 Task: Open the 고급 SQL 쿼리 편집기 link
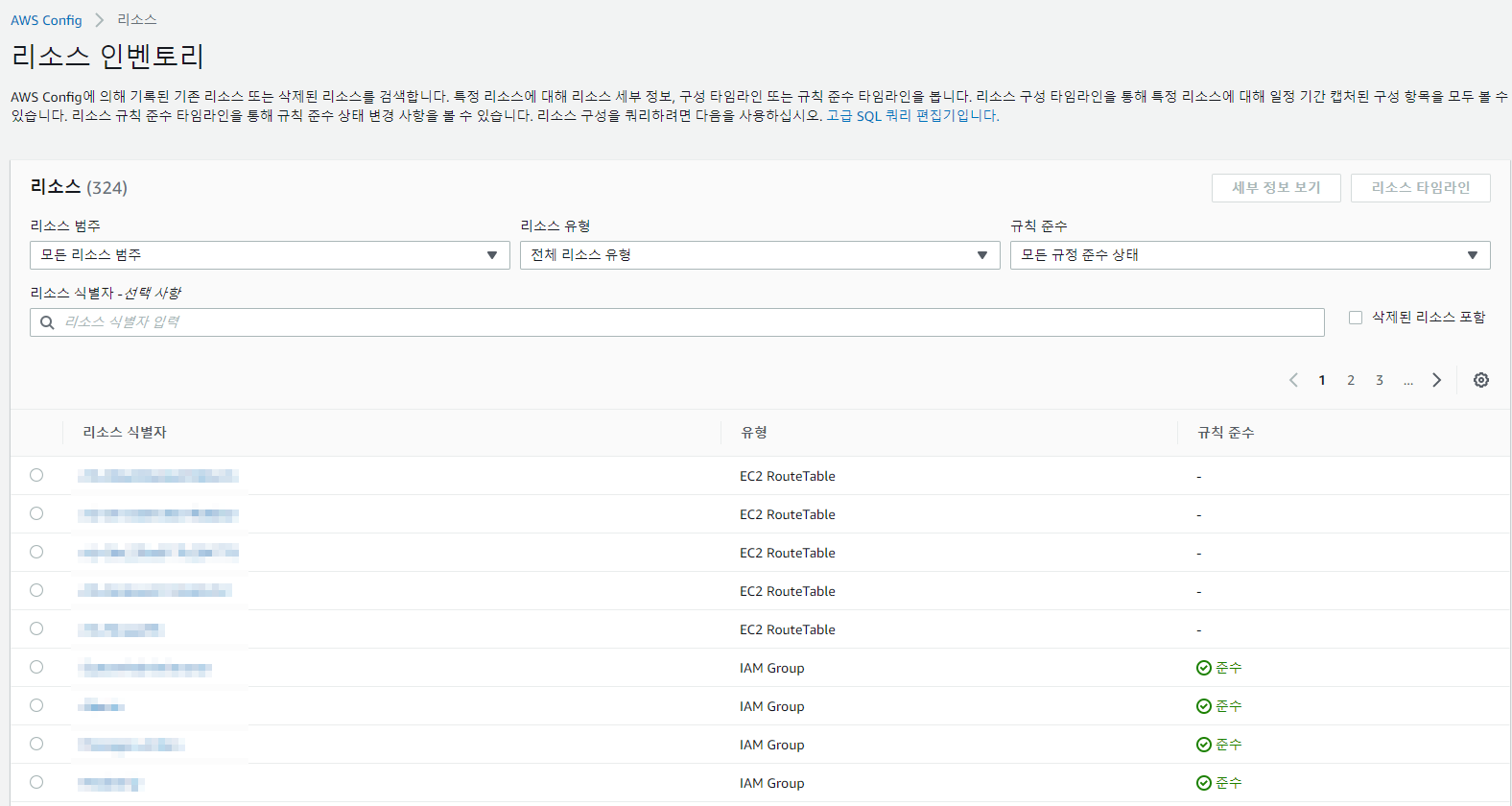(912, 116)
